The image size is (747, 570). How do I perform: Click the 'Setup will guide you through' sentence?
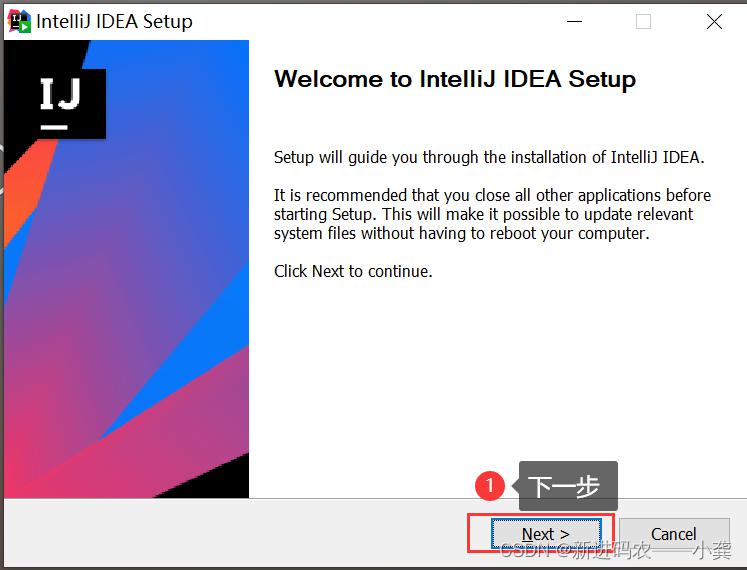pyautogui.click(x=489, y=157)
